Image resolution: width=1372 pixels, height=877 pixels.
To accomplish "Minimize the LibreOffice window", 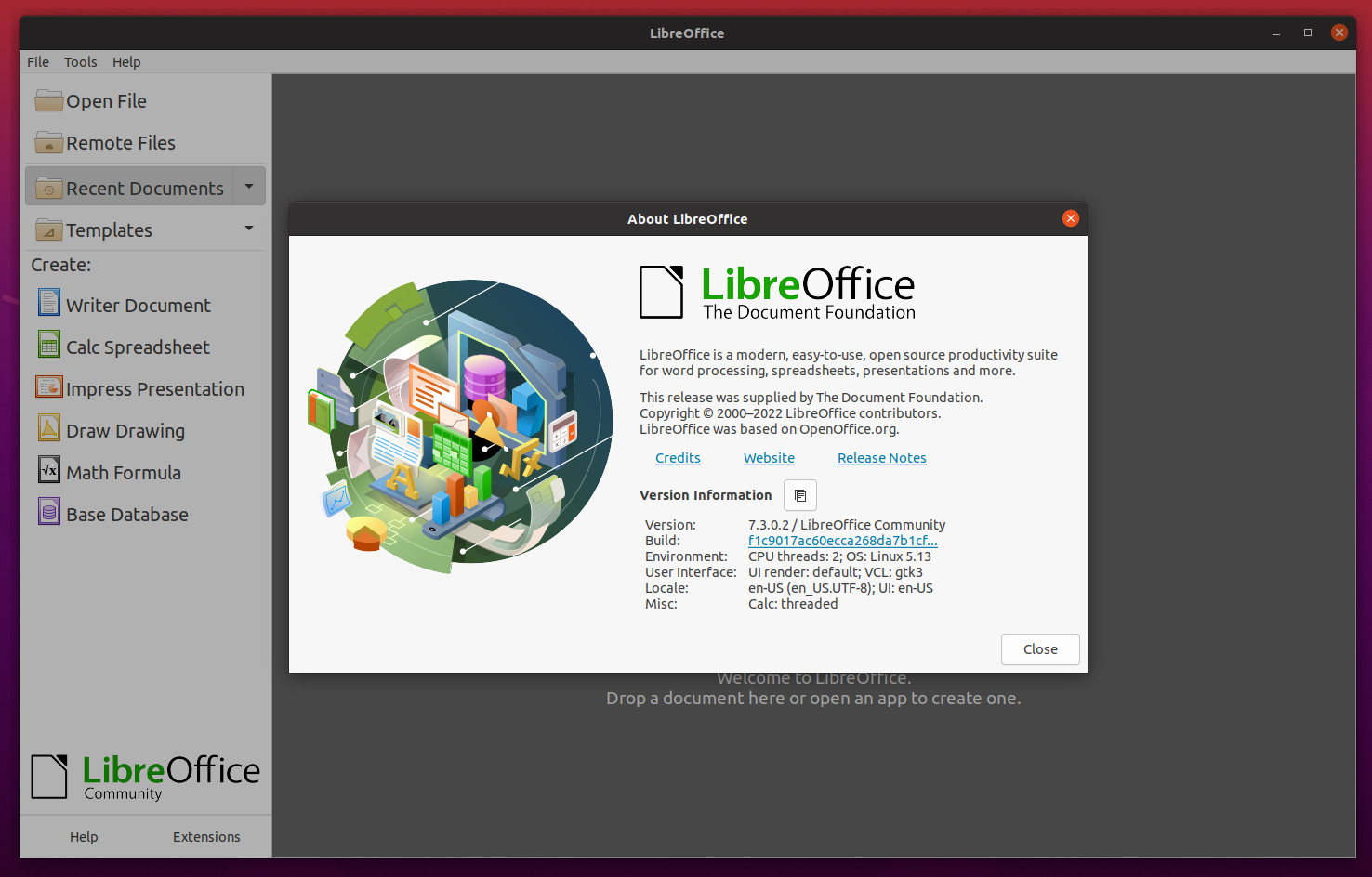I will point(1276,33).
